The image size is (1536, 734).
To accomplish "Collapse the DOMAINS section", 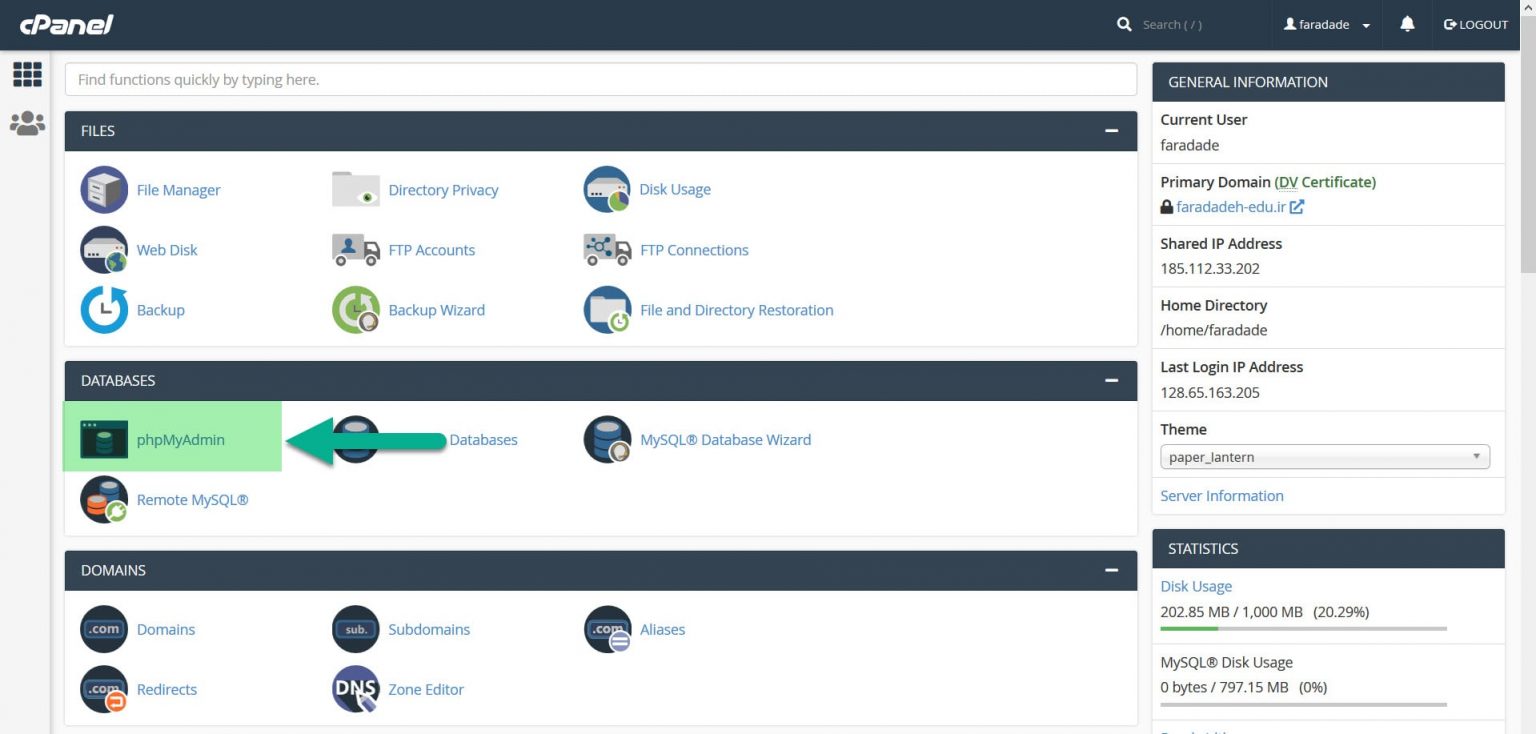I will (x=1111, y=570).
